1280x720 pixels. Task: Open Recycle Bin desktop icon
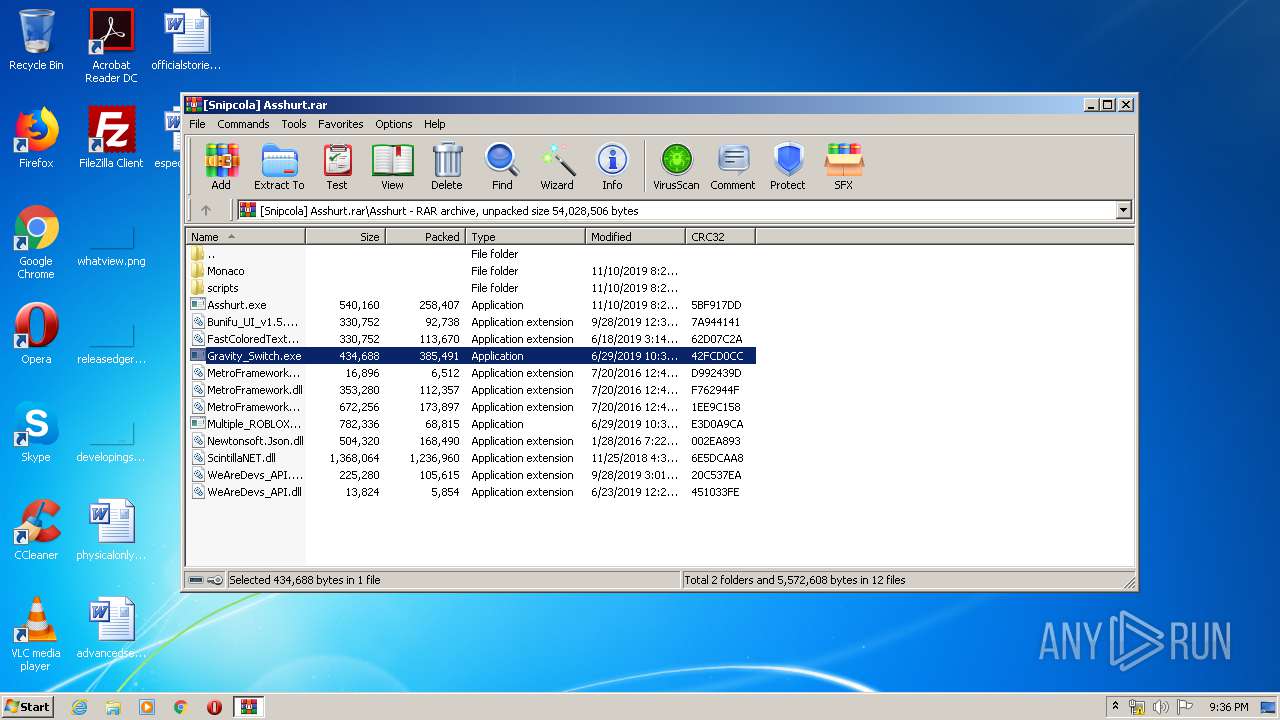36,40
